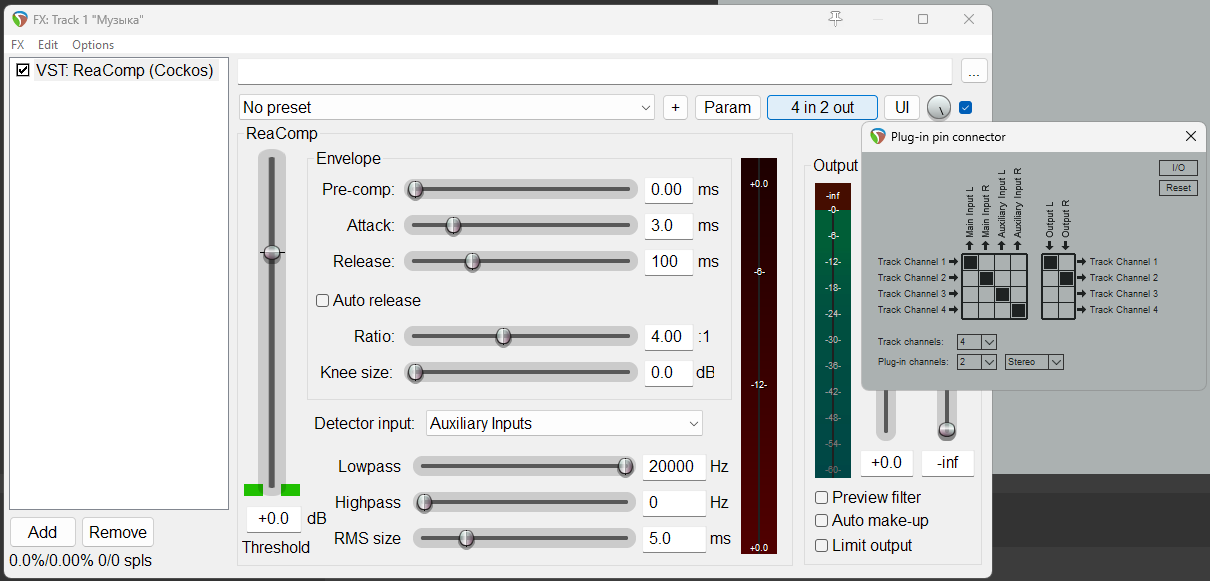Click the Attack 3.0 ms field
This screenshot has width=1210, height=581.
coord(668,225)
